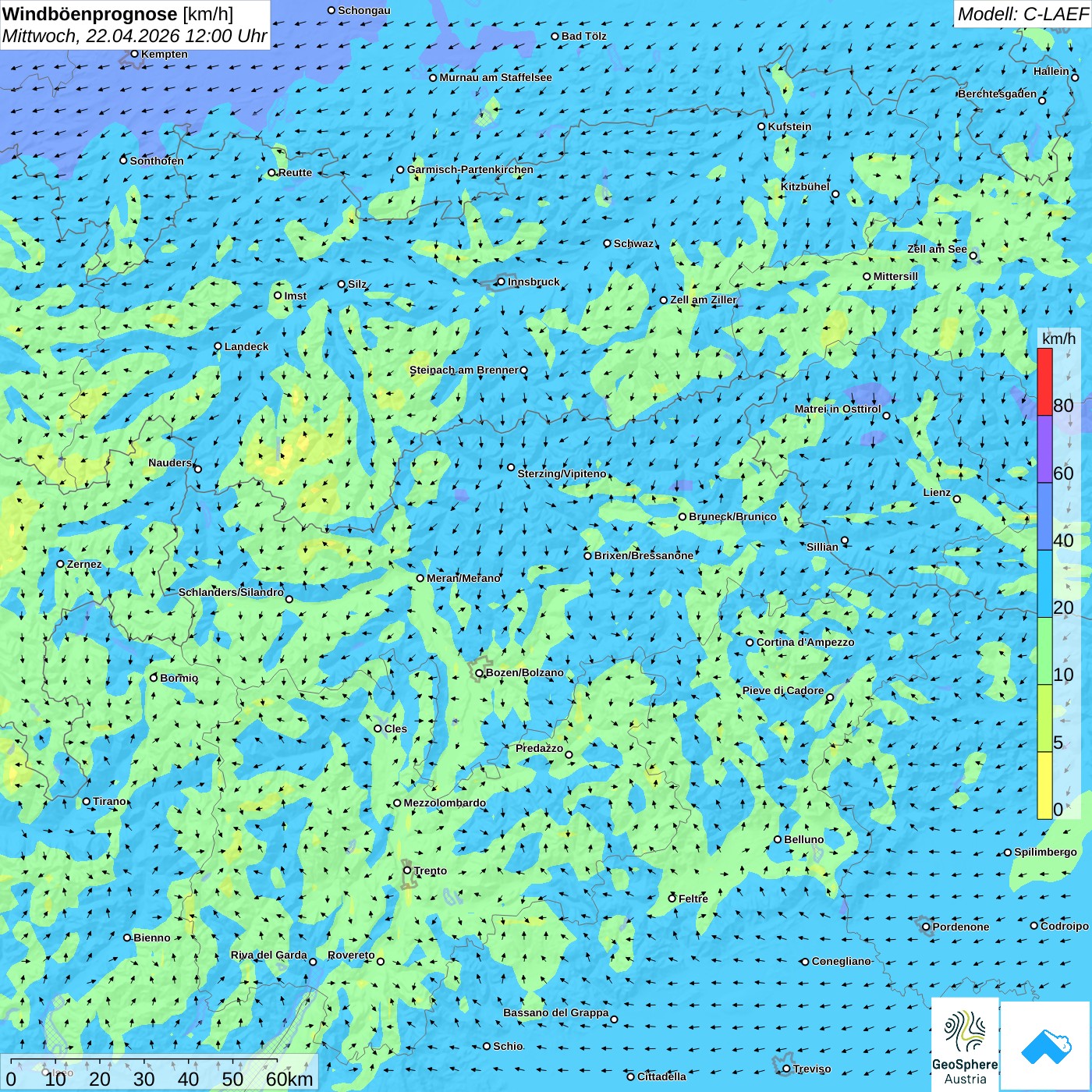The image size is (1092, 1092).
Task: Click the 'Reutte' label
Action: [295, 172]
